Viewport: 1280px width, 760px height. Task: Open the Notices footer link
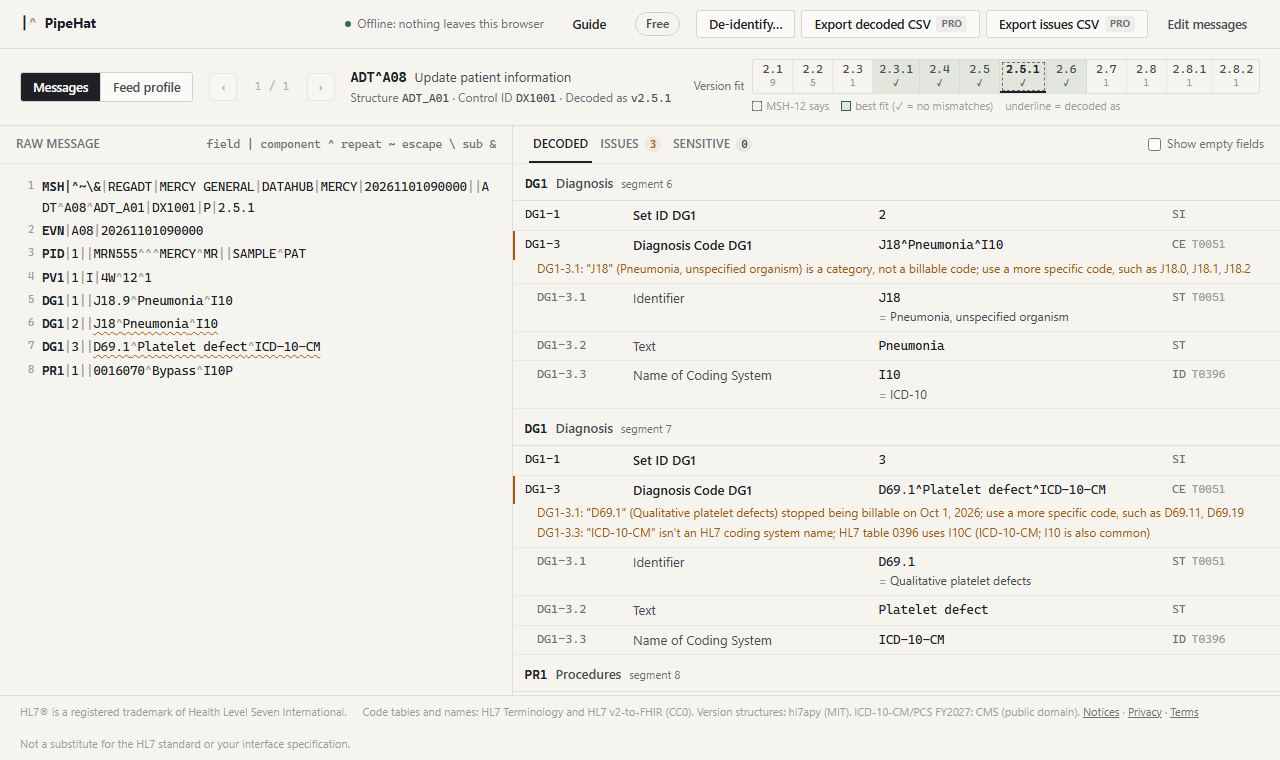[x=1101, y=712]
